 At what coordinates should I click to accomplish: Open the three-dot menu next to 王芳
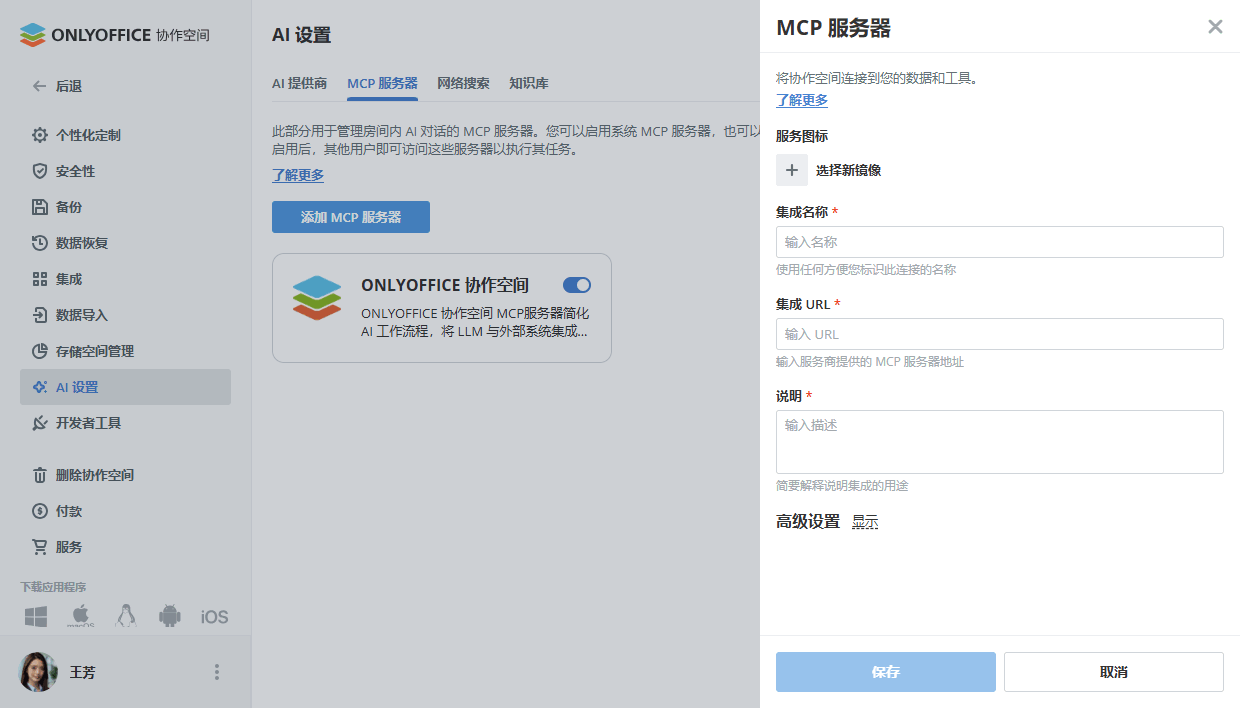click(x=217, y=672)
